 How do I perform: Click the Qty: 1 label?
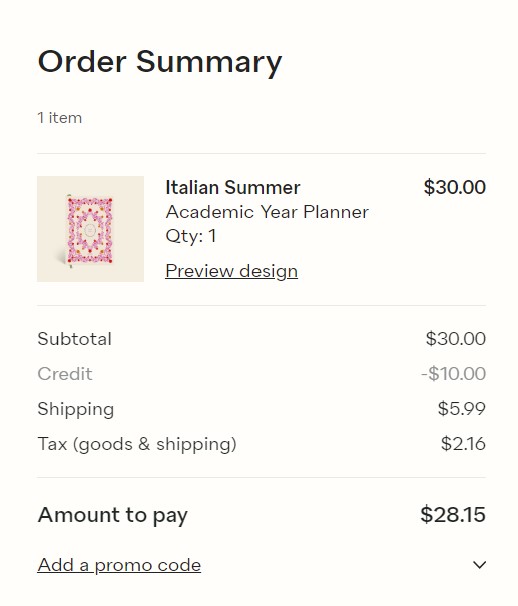191,236
